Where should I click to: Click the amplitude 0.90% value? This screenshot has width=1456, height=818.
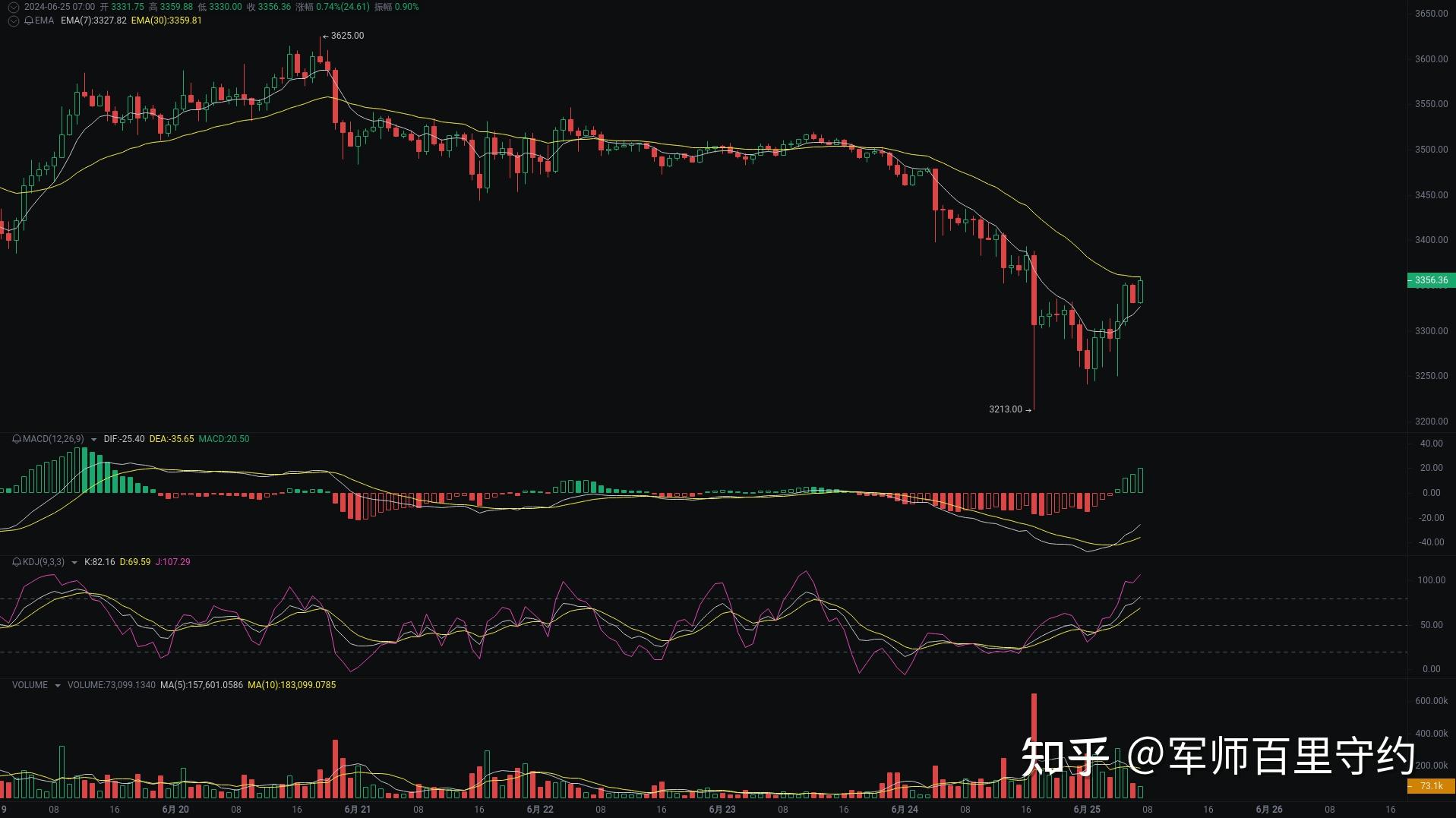407,7
